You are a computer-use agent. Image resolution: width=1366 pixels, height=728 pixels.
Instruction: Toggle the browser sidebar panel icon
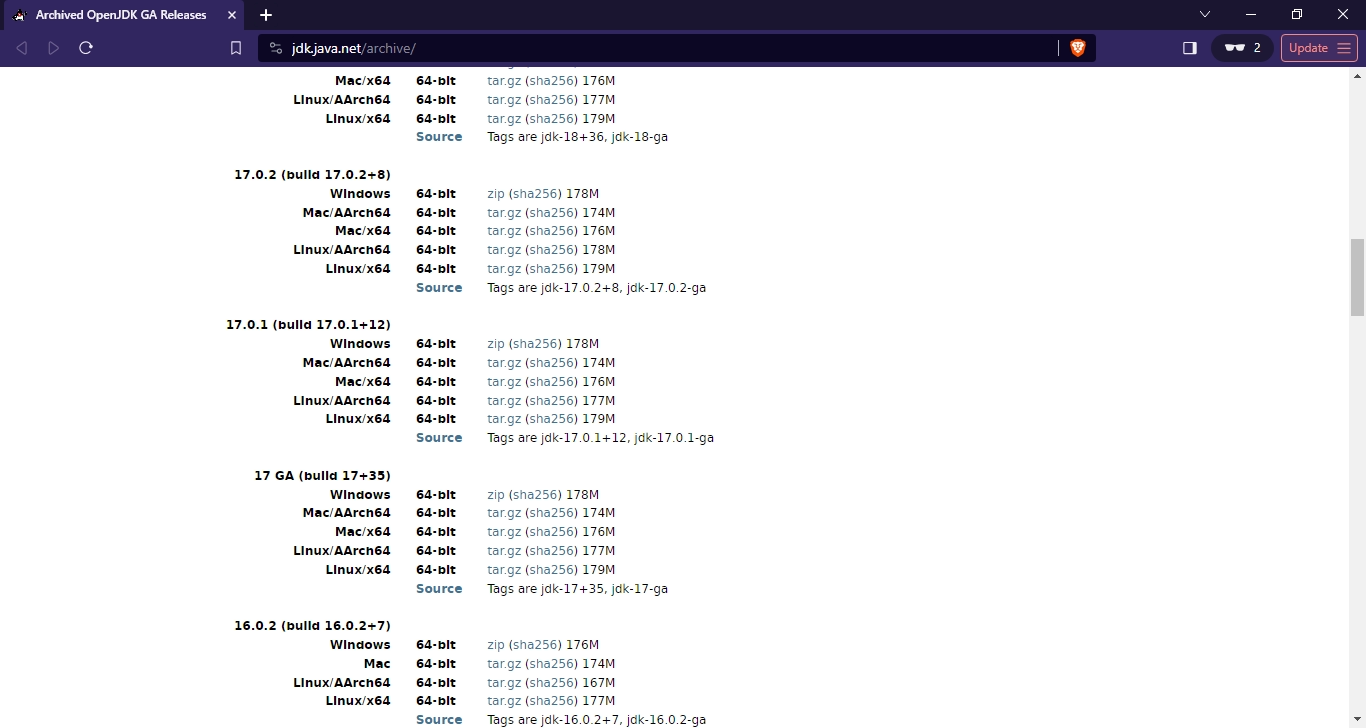point(1189,48)
